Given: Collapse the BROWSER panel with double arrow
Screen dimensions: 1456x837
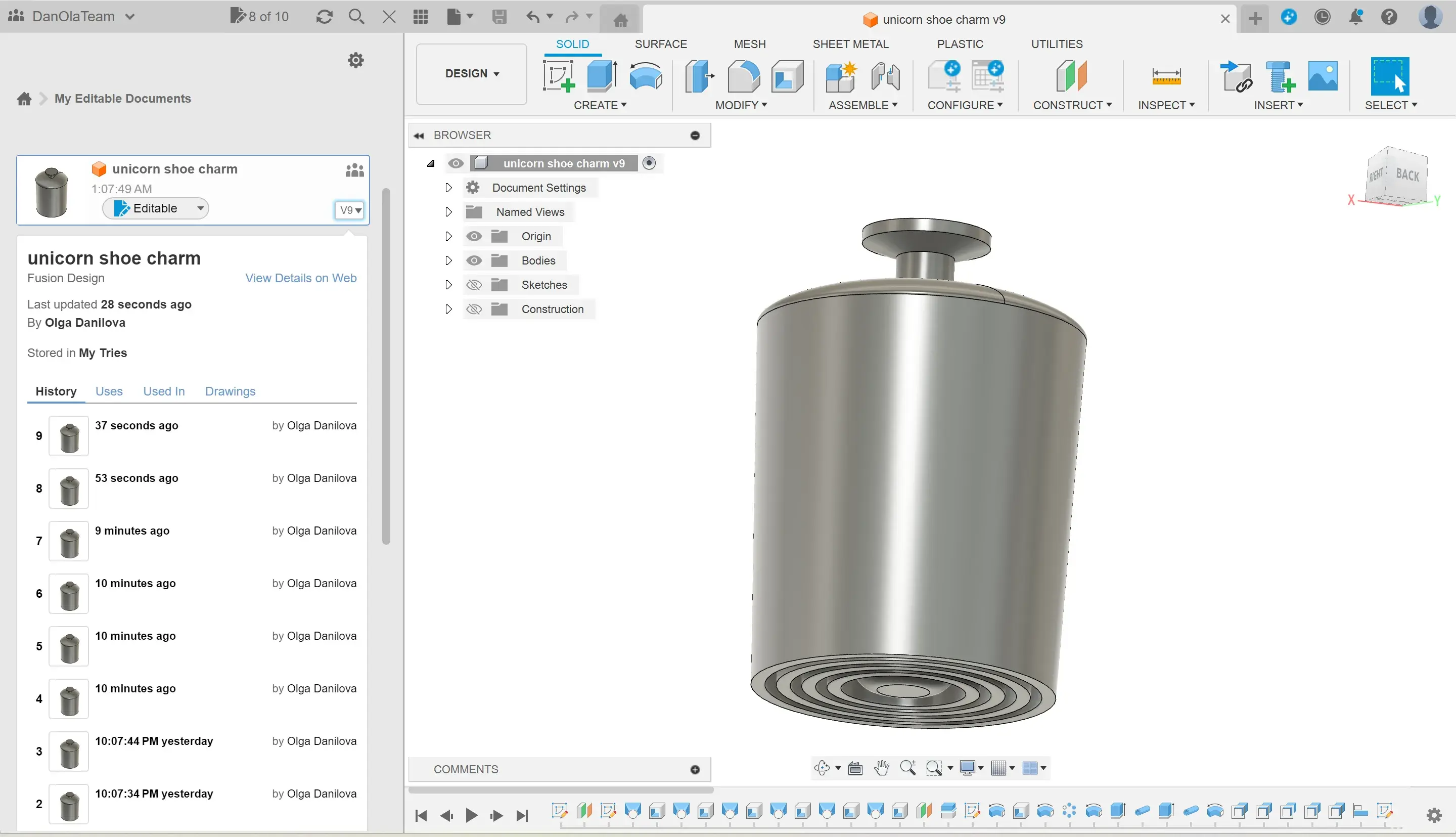Looking at the screenshot, I should [x=419, y=136].
